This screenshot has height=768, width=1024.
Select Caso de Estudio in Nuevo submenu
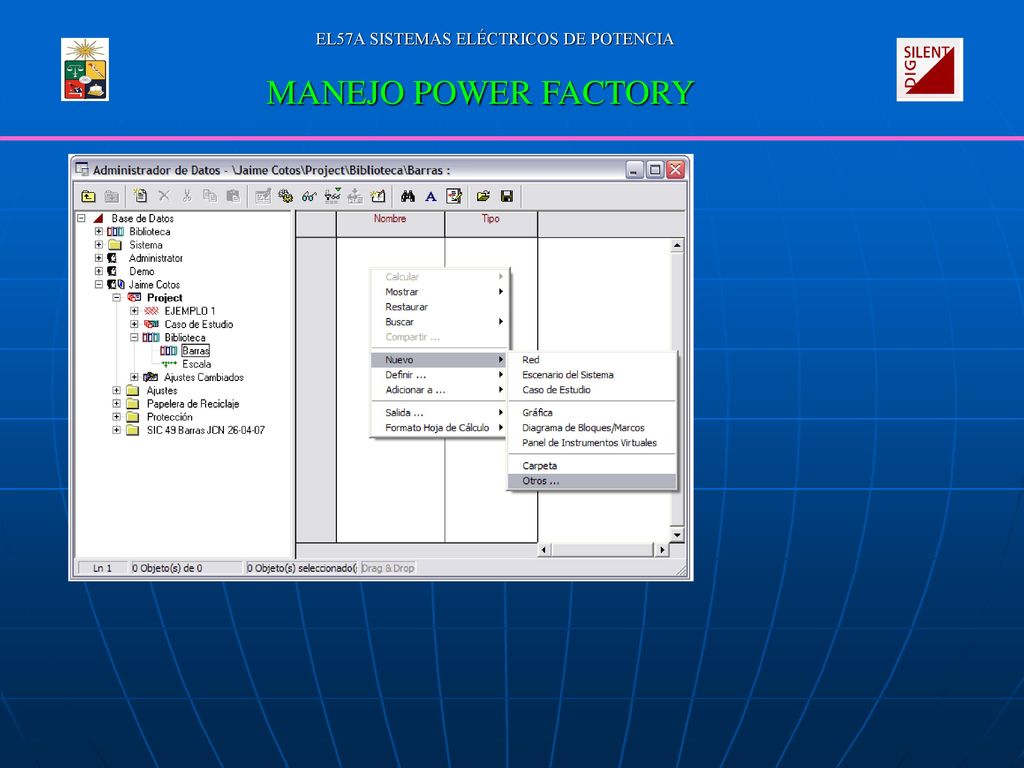592,390
